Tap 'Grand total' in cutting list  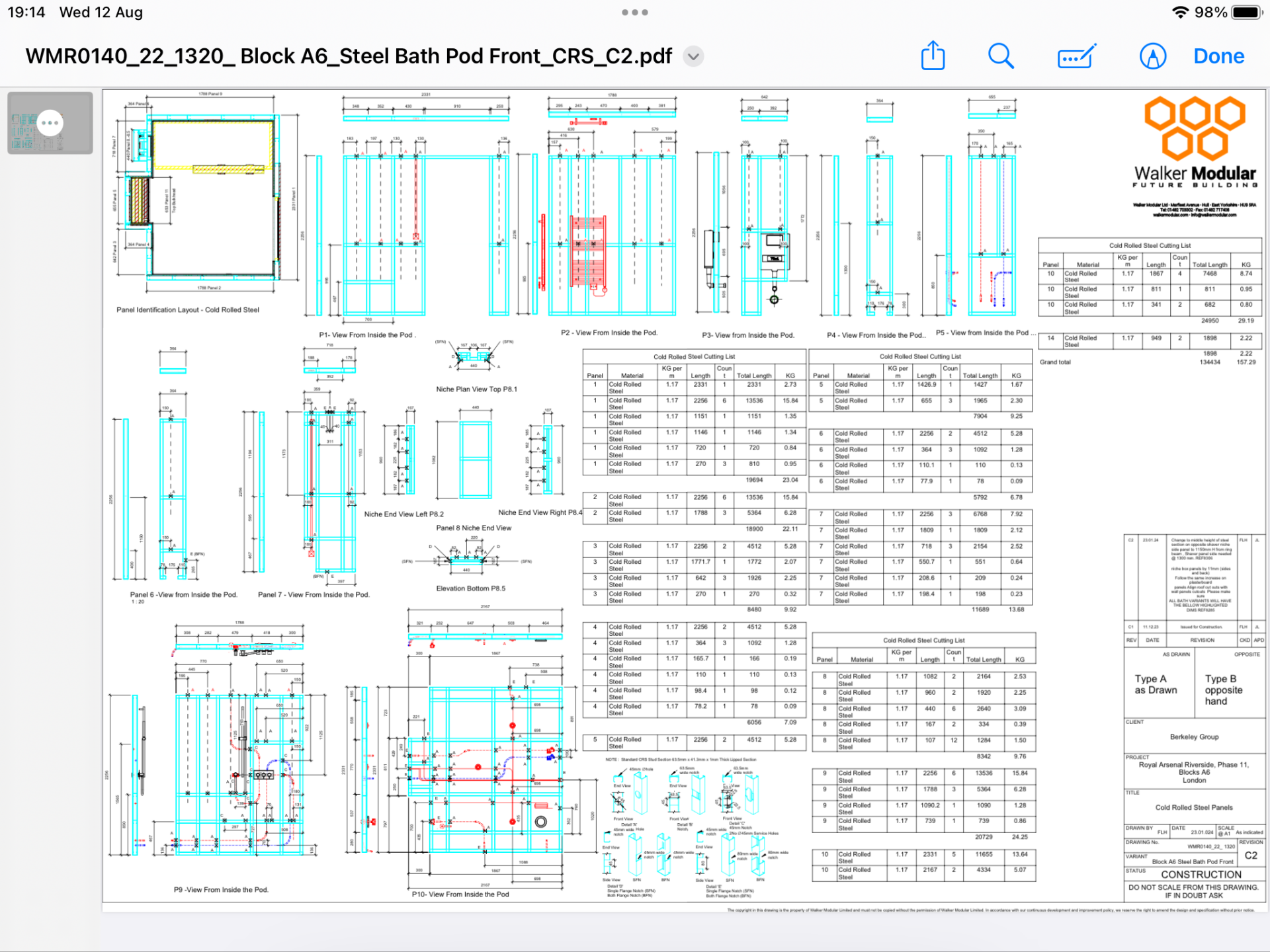click(1055, 362)
